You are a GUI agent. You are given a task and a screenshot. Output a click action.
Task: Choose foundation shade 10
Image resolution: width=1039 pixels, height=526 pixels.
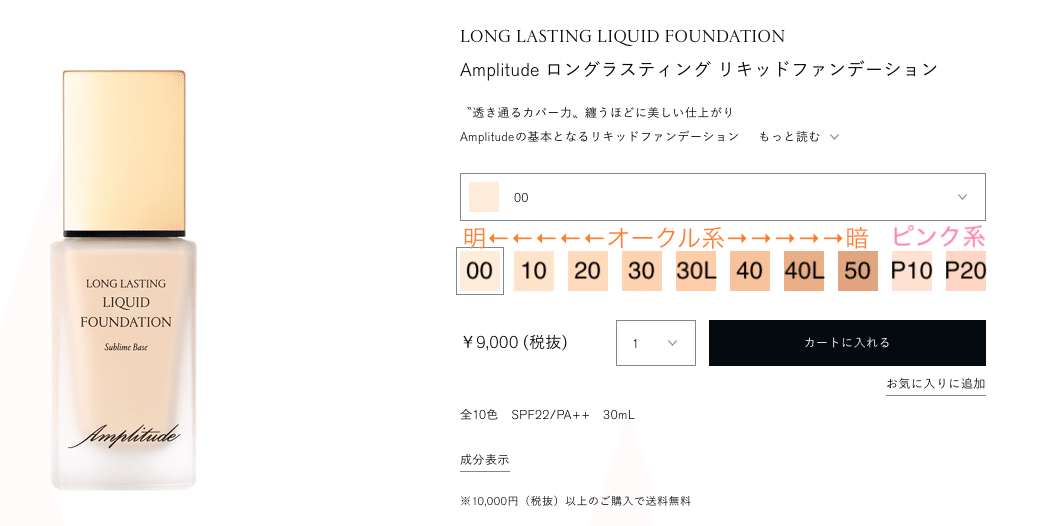click(x=534, y=271)
